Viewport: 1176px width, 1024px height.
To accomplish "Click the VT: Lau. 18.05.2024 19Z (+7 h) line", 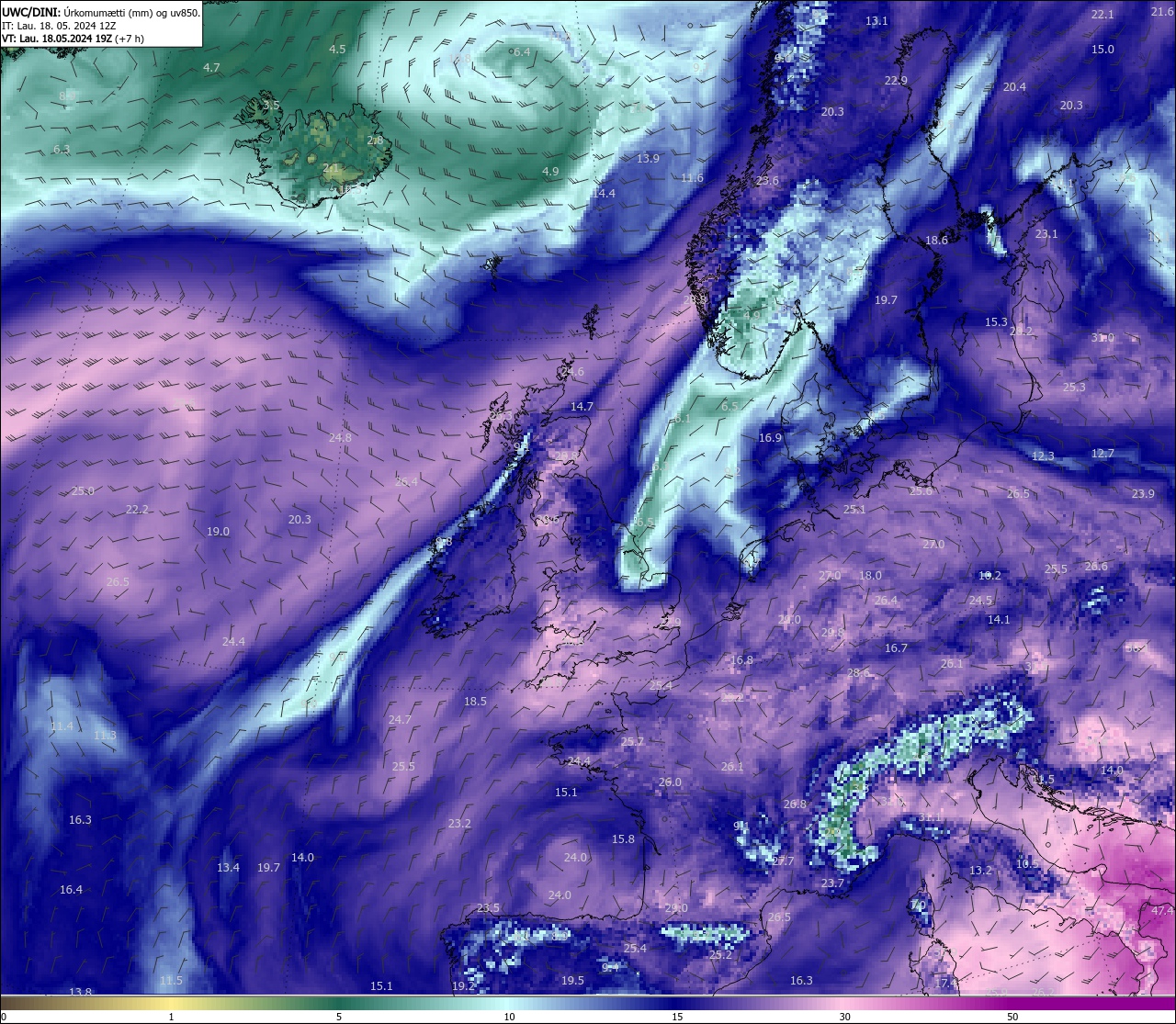I will [x=73, y=39].
